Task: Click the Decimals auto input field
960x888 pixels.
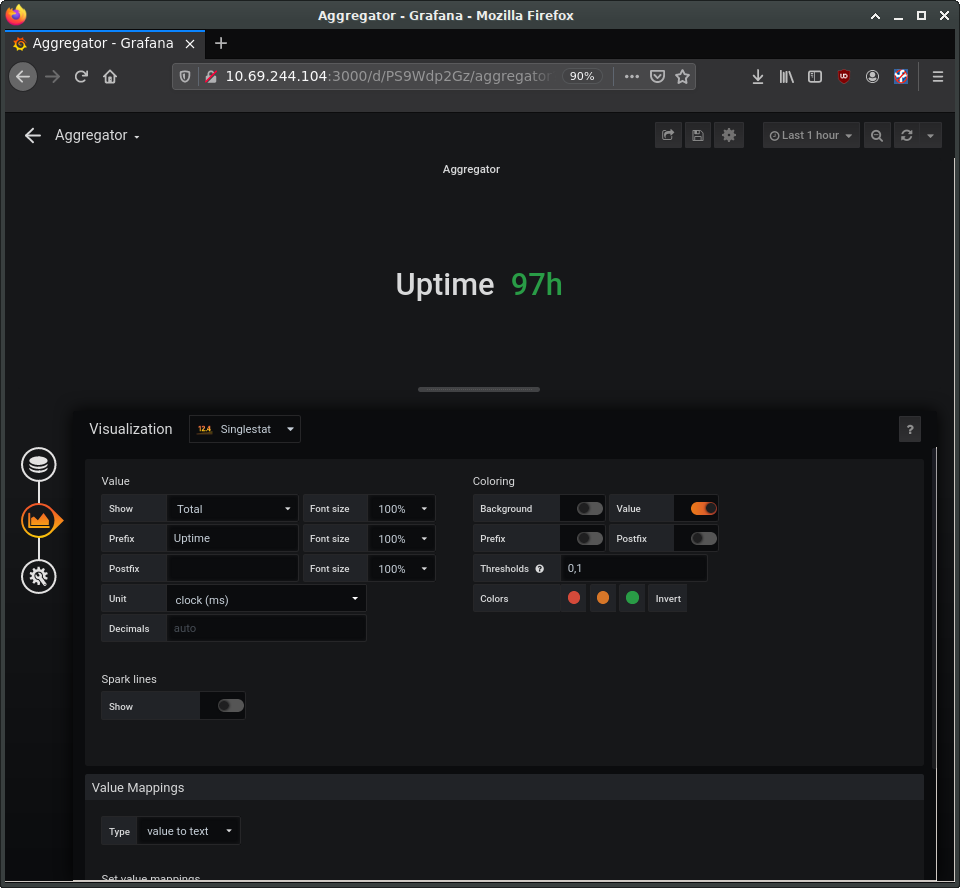Action: click(266, 628)
